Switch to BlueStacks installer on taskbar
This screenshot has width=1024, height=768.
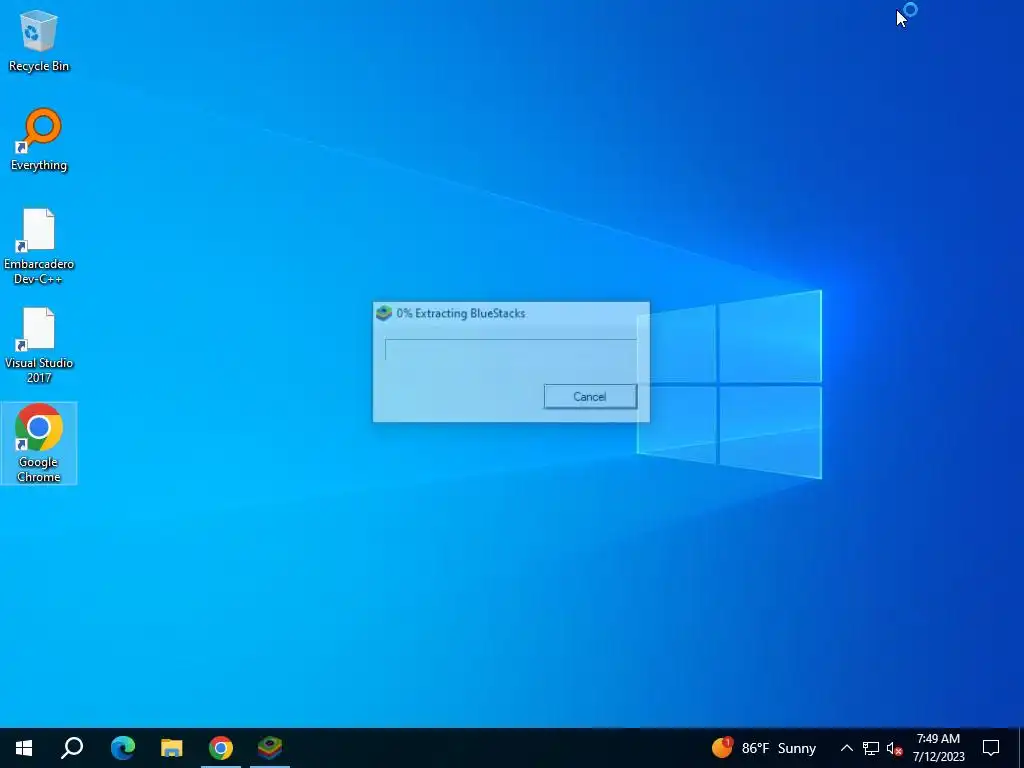coord(270,748)
